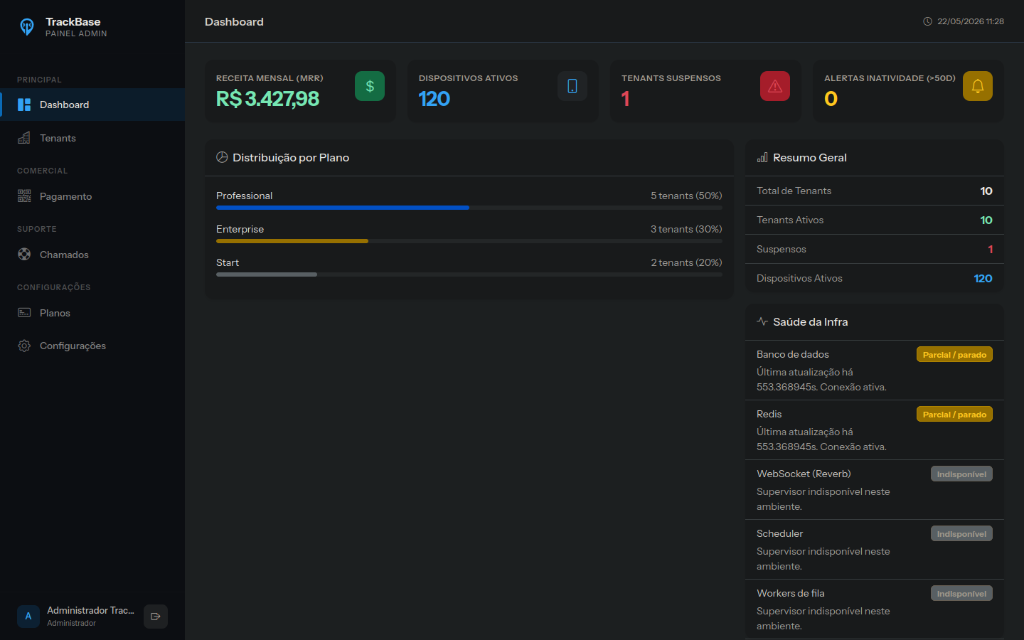
Task: Click the clock icon next to the date
Action: click(x=927, y=22)
